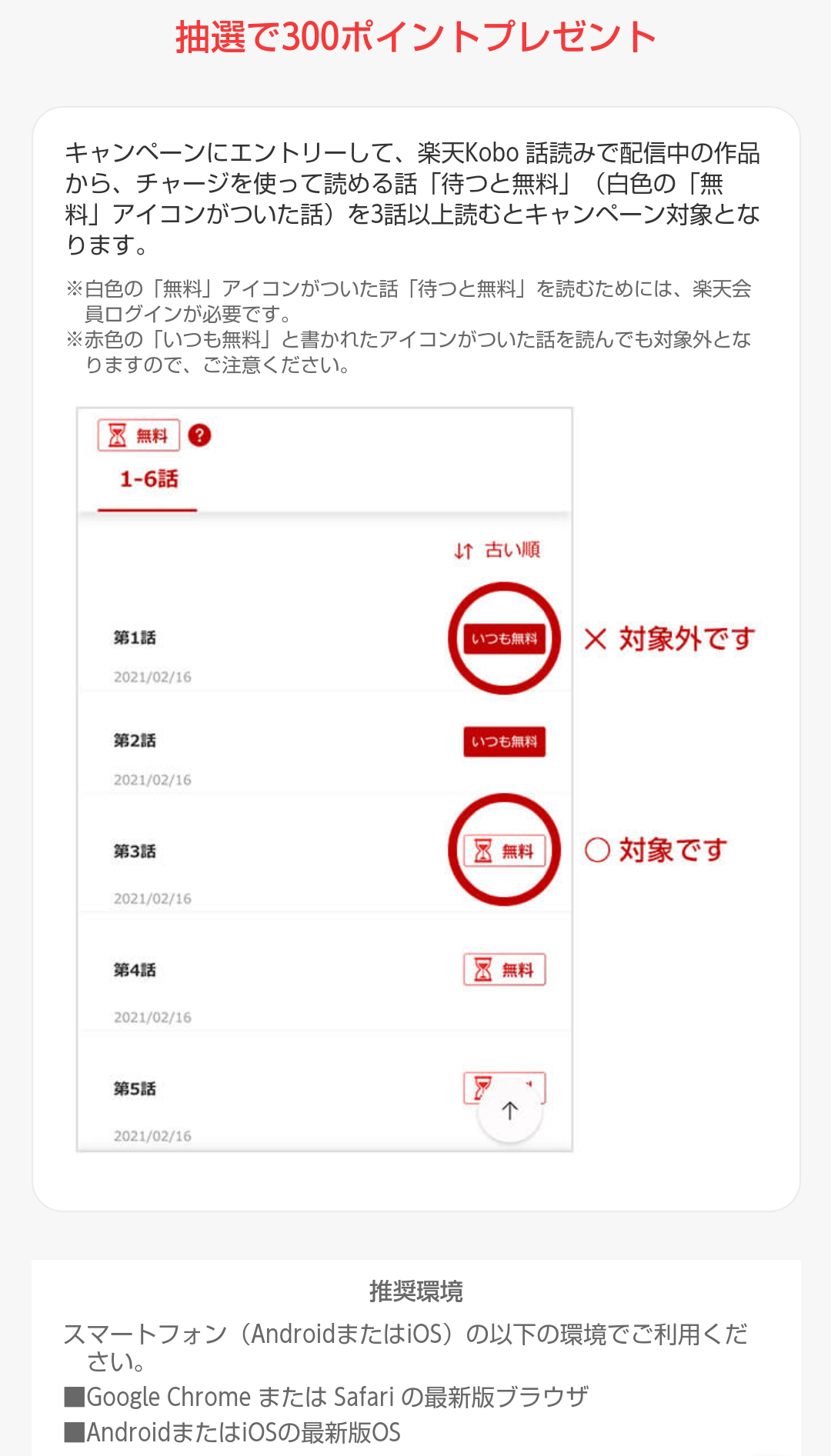Select the 1-6話 tab
The width and height of the screenshot is (831, 1456).
tap(149, 479)
